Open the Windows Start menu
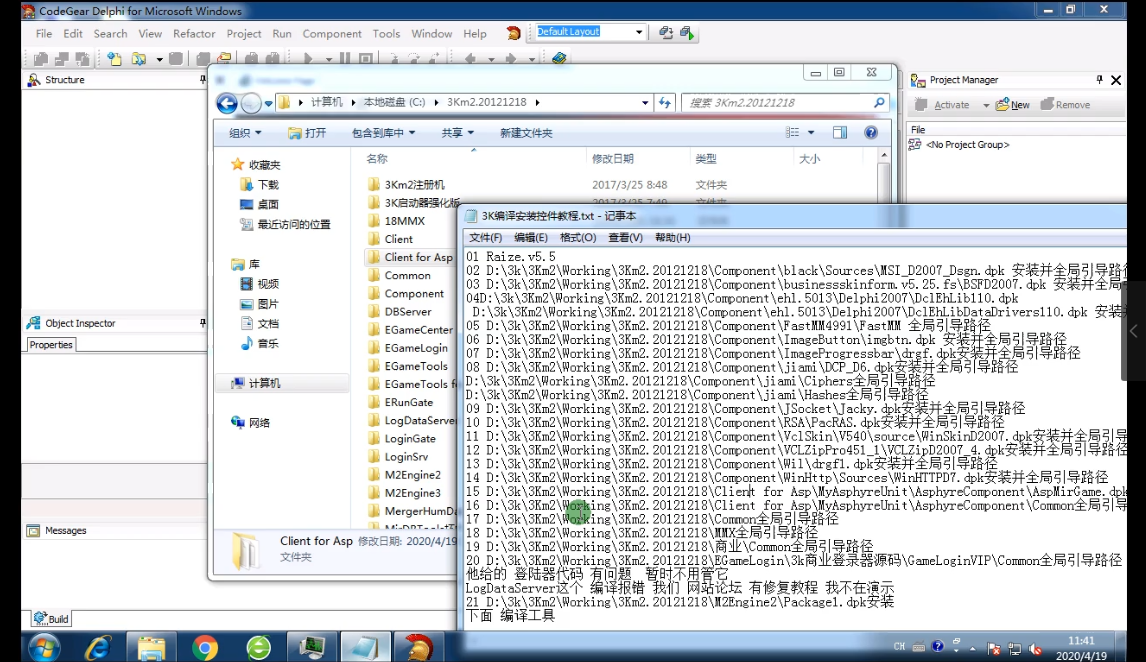 coord(45,647)
